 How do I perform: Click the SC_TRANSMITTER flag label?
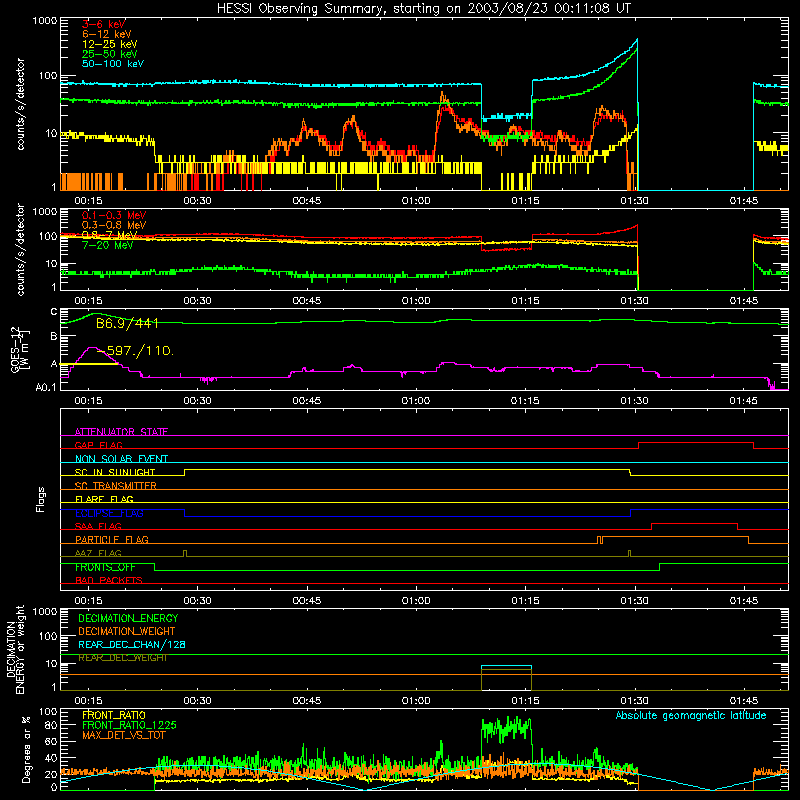(x=115, y=486)
